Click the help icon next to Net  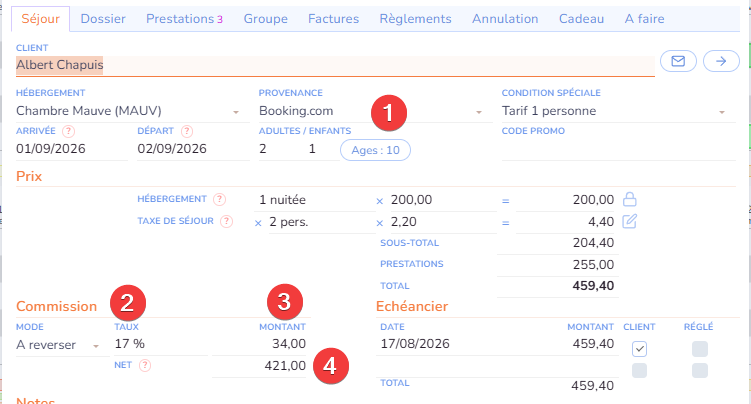146,365
